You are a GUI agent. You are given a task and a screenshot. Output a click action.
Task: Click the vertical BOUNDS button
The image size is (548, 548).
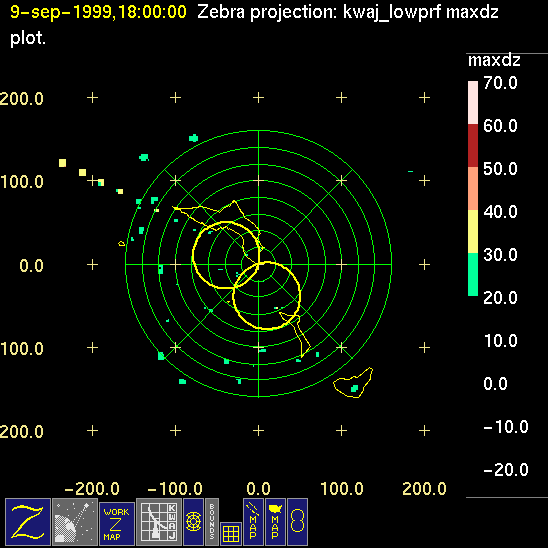tap(212, 522)
